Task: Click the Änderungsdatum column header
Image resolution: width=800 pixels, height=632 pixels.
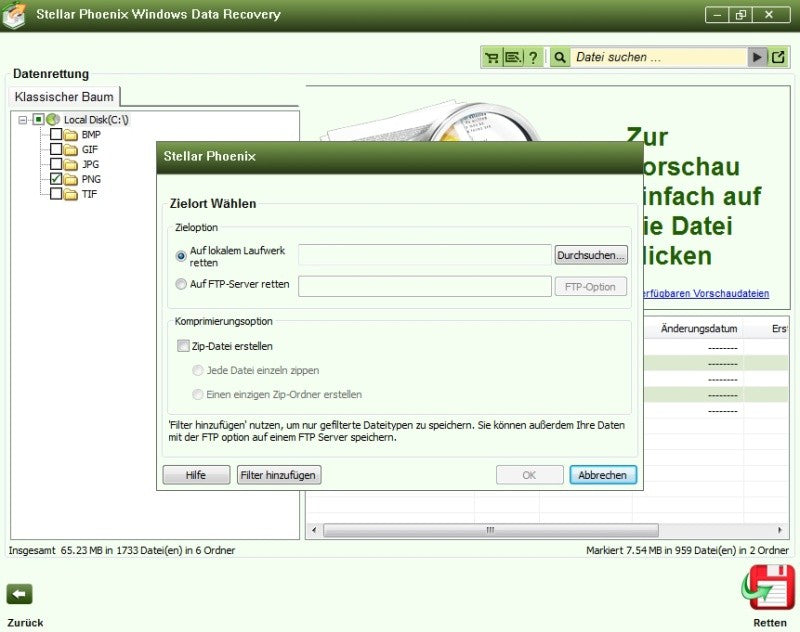Action: (x=698, y=328)
